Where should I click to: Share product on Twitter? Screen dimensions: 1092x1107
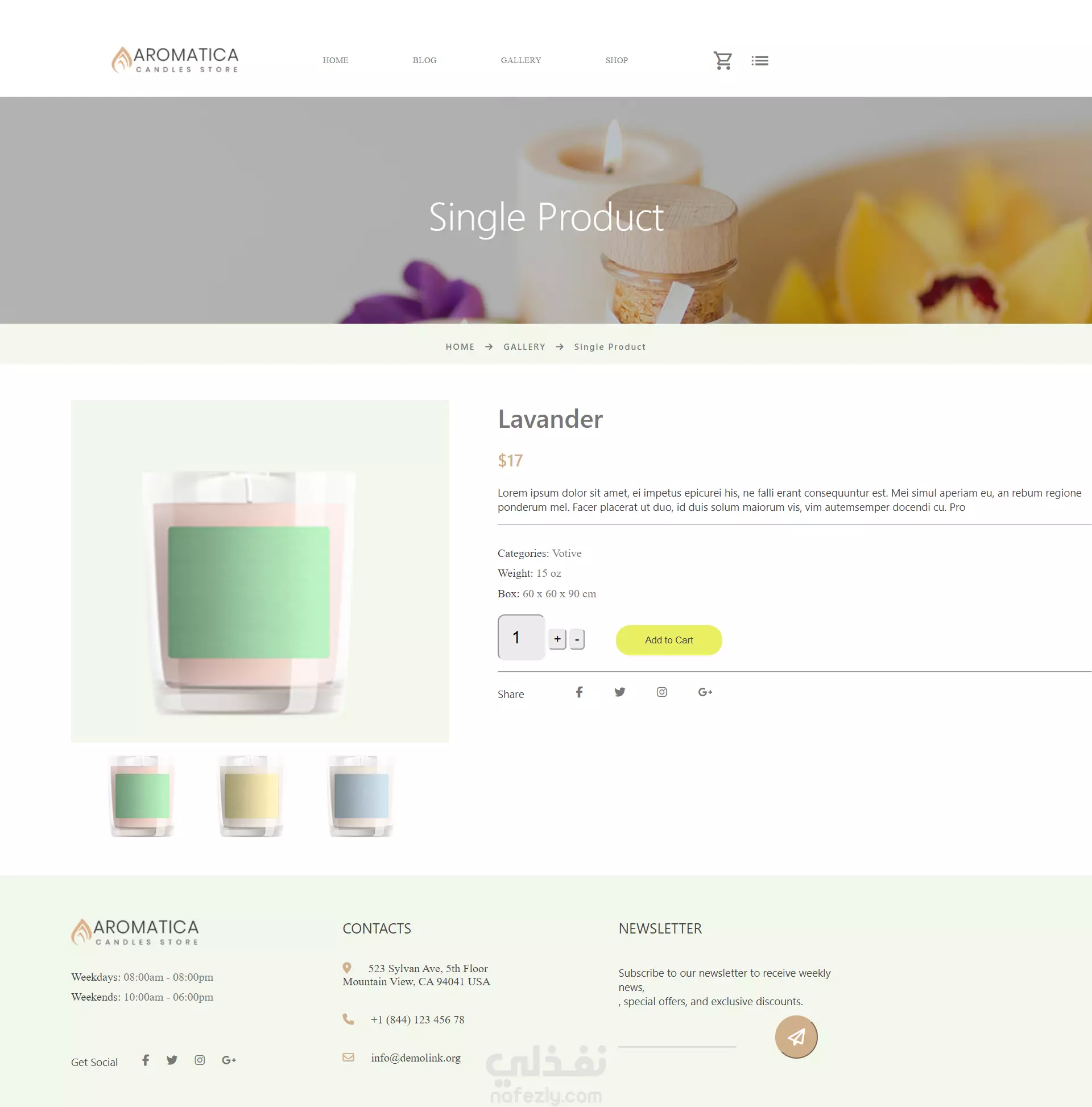coord(620,692)
